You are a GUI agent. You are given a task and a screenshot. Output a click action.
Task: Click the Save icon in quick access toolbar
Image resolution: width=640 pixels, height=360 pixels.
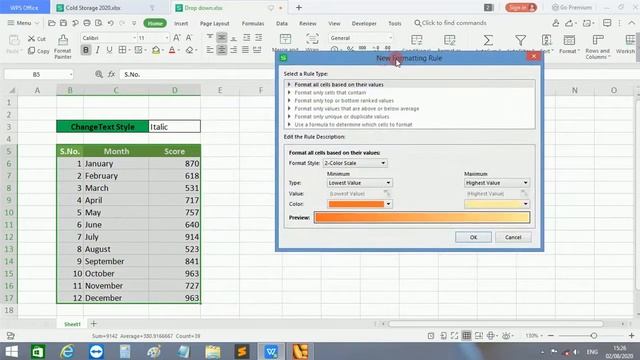pyautogui.click(x=63, y=23)
